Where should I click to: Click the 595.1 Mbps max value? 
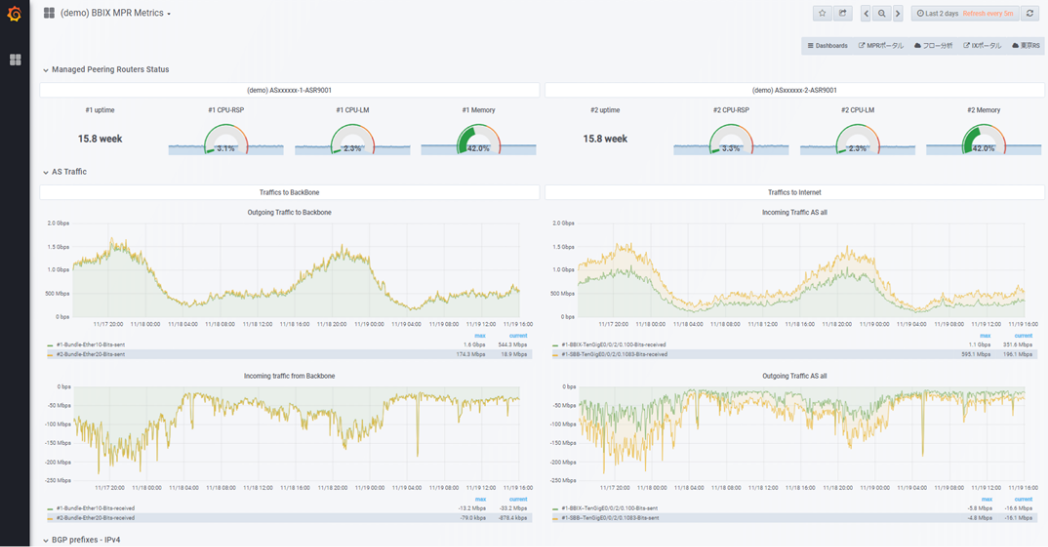(976, 354)
